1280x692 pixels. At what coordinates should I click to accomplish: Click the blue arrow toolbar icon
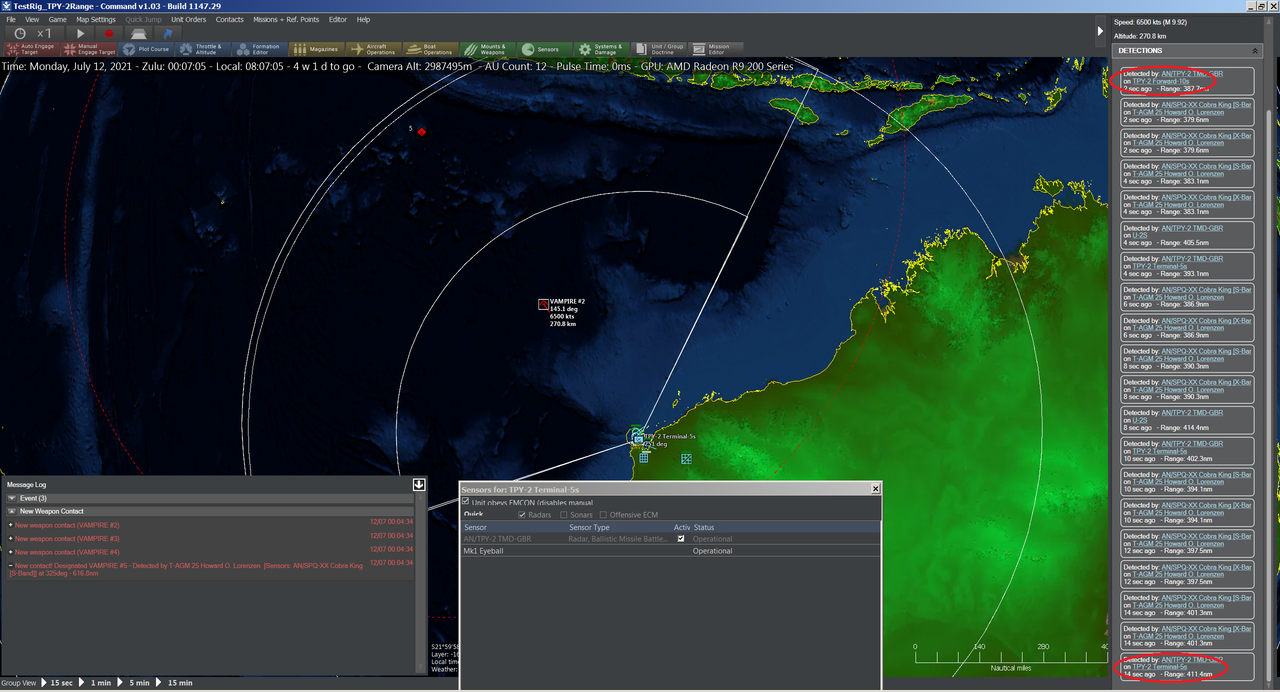[167, 34]
